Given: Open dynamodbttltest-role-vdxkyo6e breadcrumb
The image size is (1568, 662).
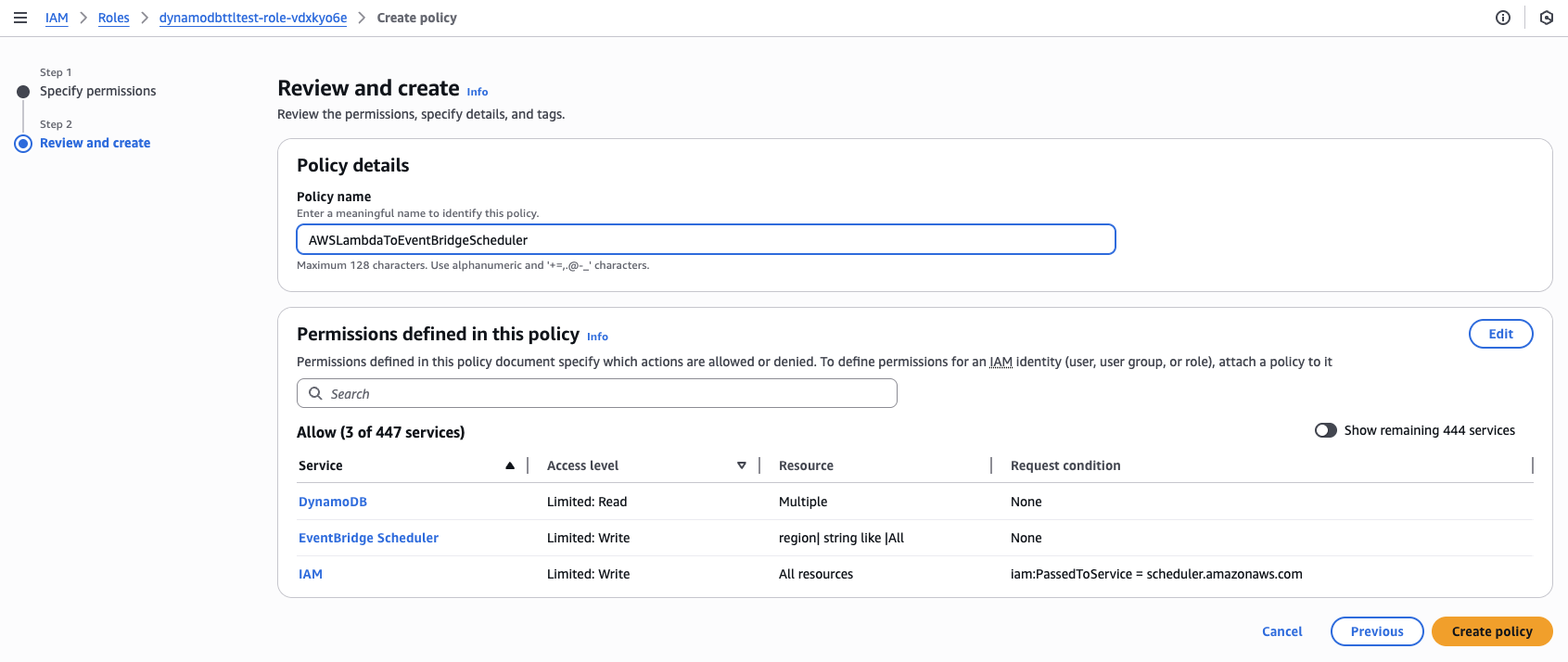Looking at the screenshot, I should [253, 18].
